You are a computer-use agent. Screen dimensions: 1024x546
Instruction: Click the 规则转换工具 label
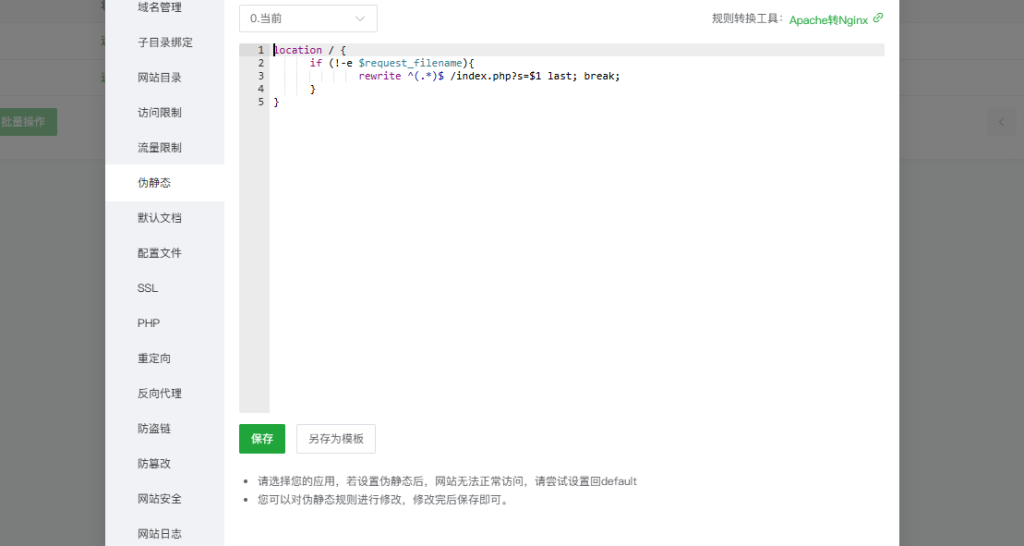tap(748, 19)
